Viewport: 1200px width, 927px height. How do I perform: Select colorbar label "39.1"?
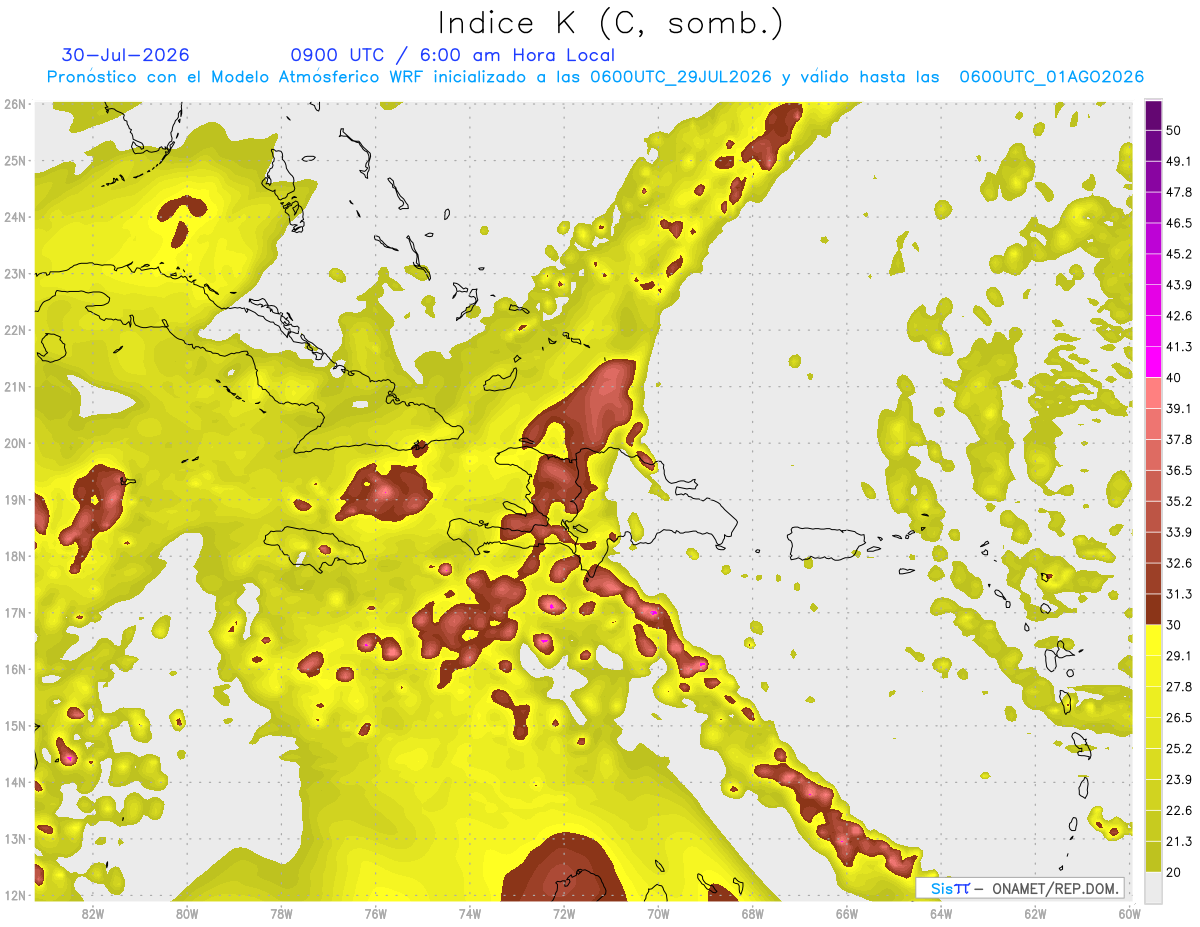coord(1178,408)
